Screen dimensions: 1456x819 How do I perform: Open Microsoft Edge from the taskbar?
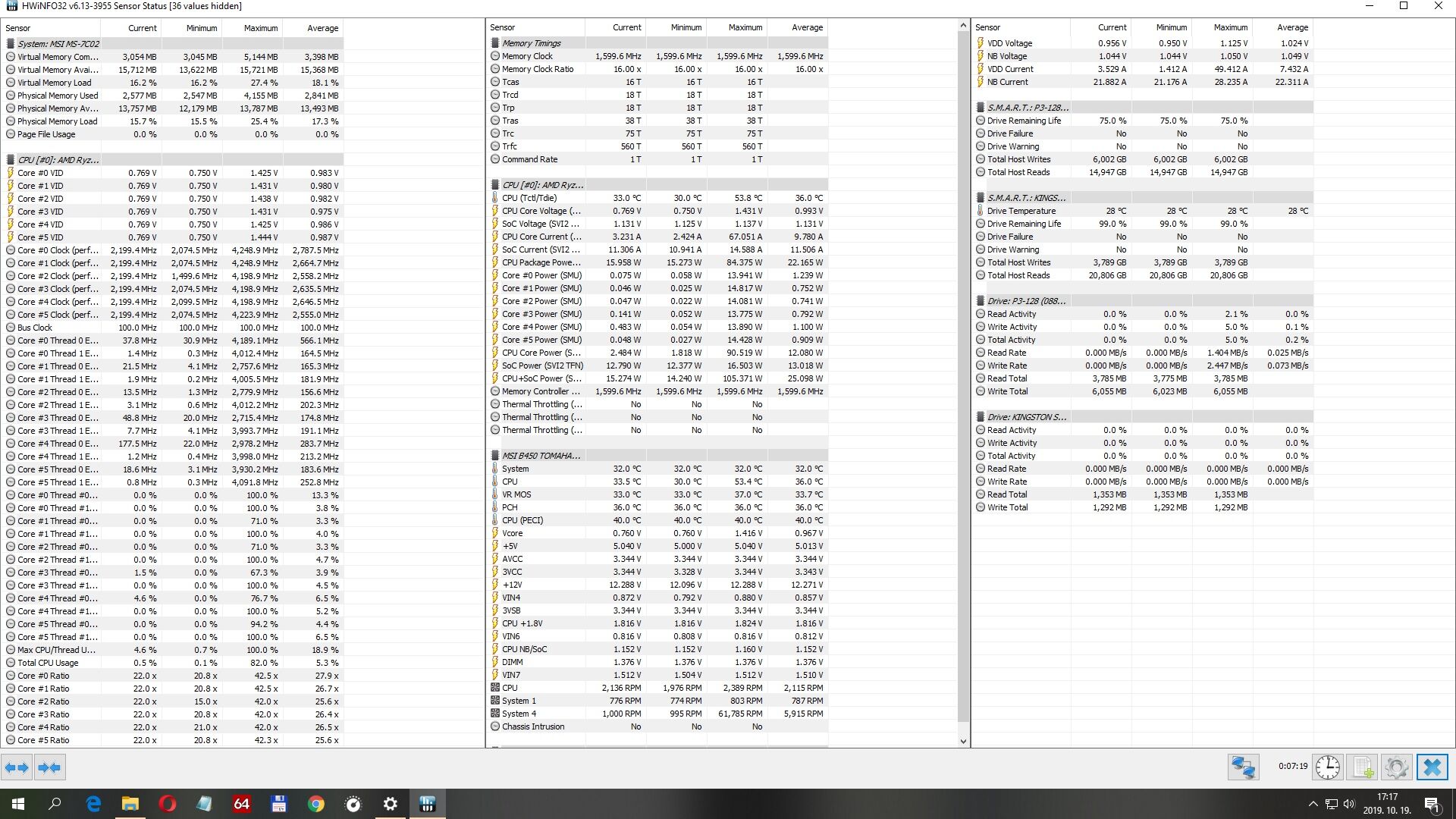pos(93,804)
